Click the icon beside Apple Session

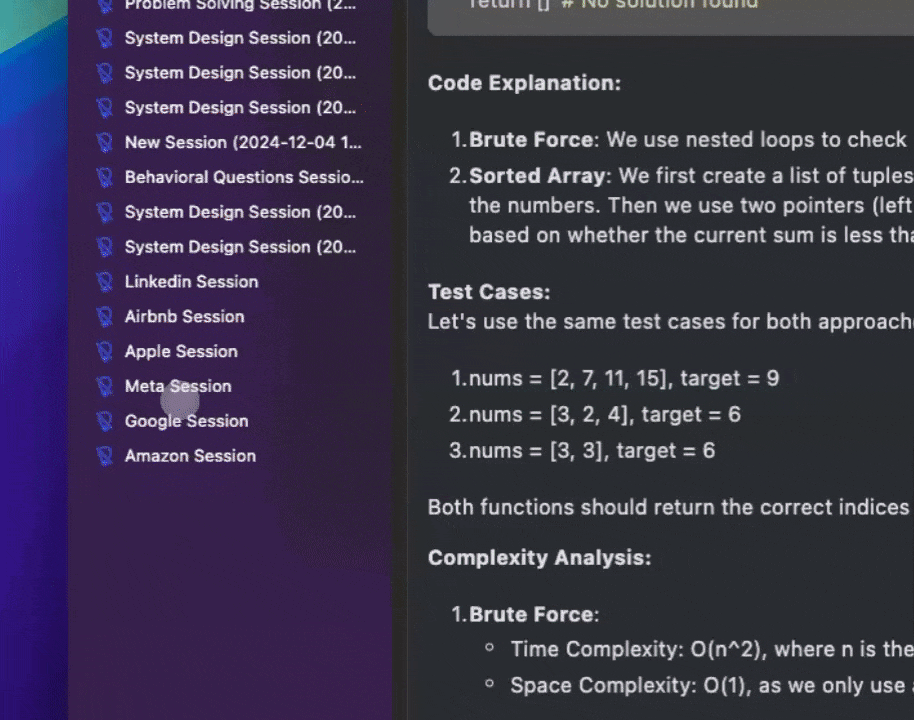click(x=105, y=352)
